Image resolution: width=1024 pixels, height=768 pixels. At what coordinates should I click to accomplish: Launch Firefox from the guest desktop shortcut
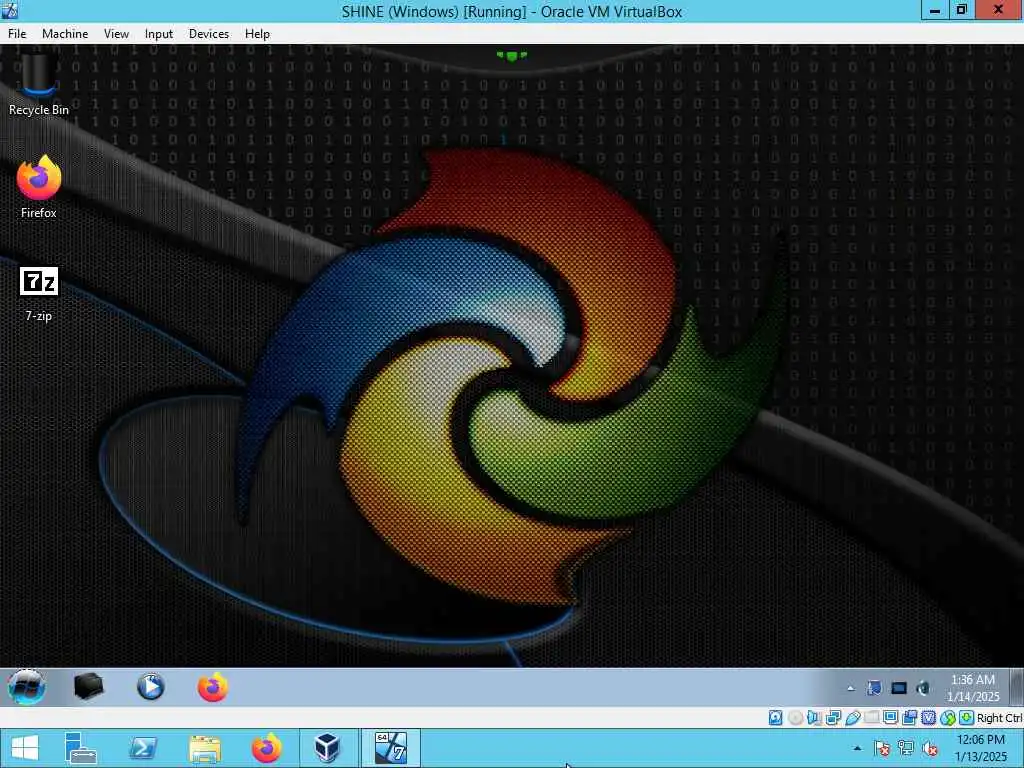coord(39,187)
